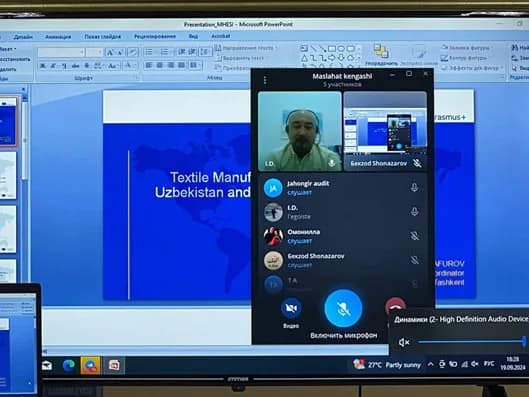
Task: Open Заливка фигуры shape fill dropdown
Action: (467, 48)
